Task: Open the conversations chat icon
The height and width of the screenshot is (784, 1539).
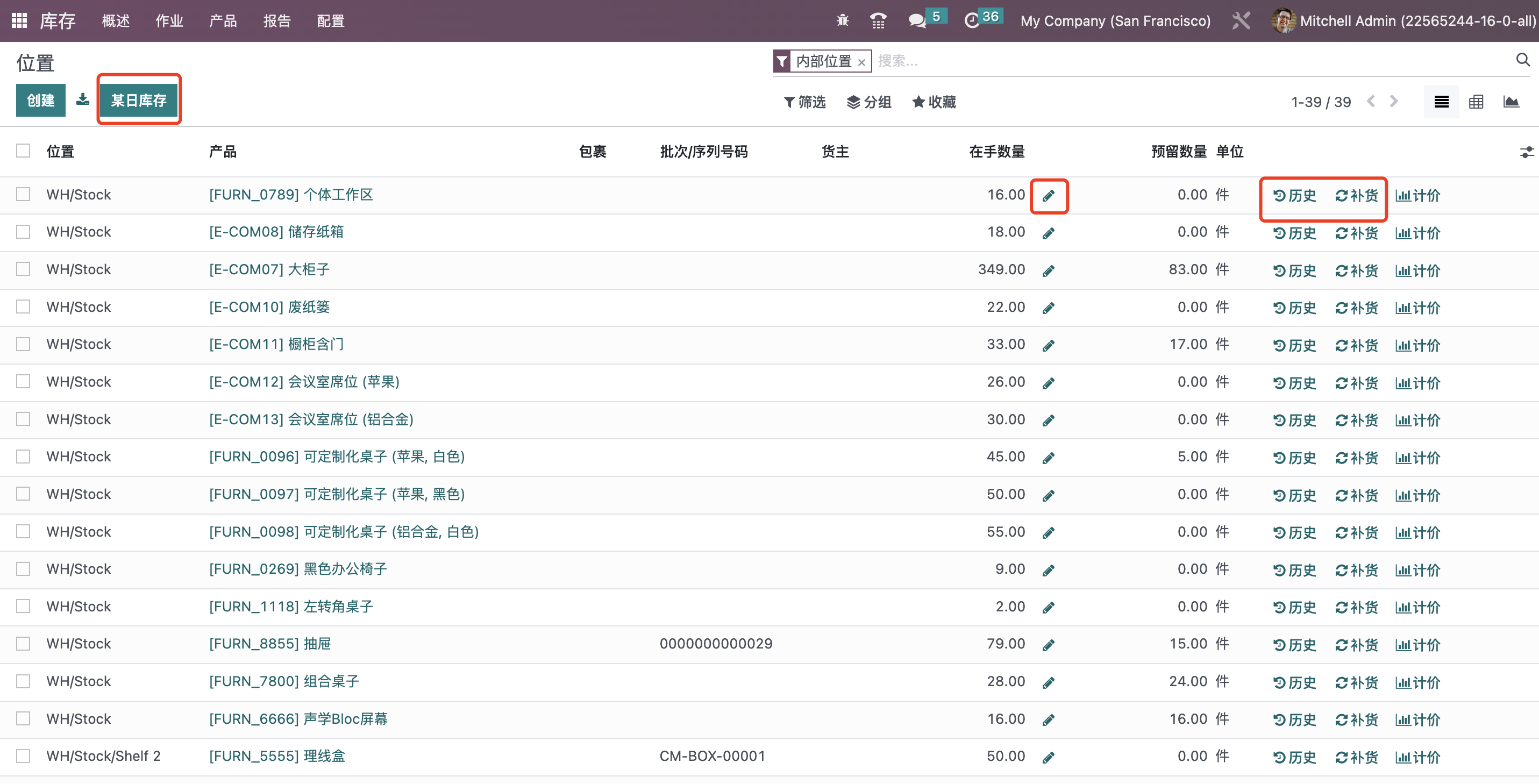Action: [917, 21]
